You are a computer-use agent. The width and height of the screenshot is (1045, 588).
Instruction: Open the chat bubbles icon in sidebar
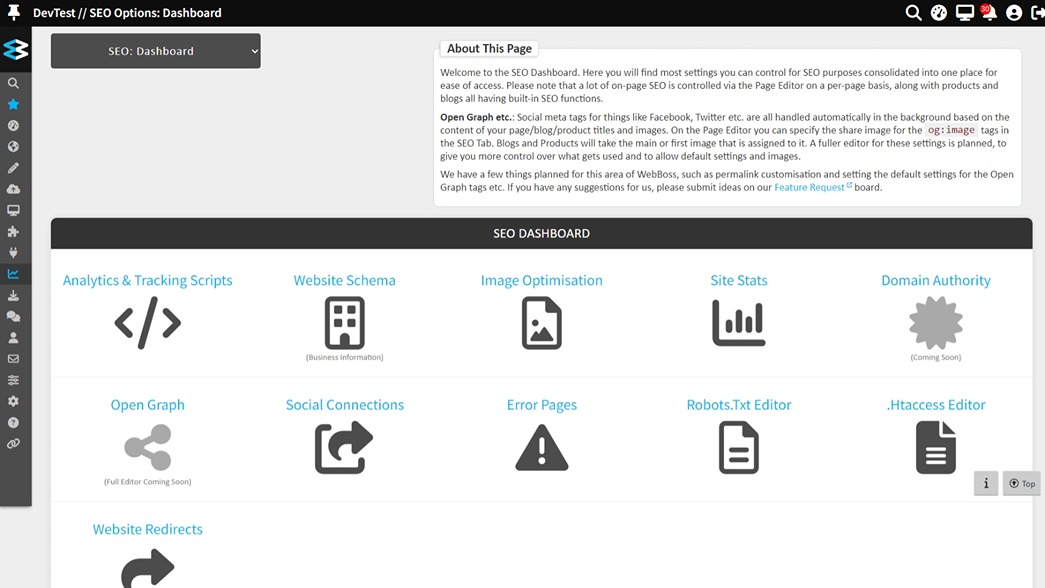click(x=14, y=316)
